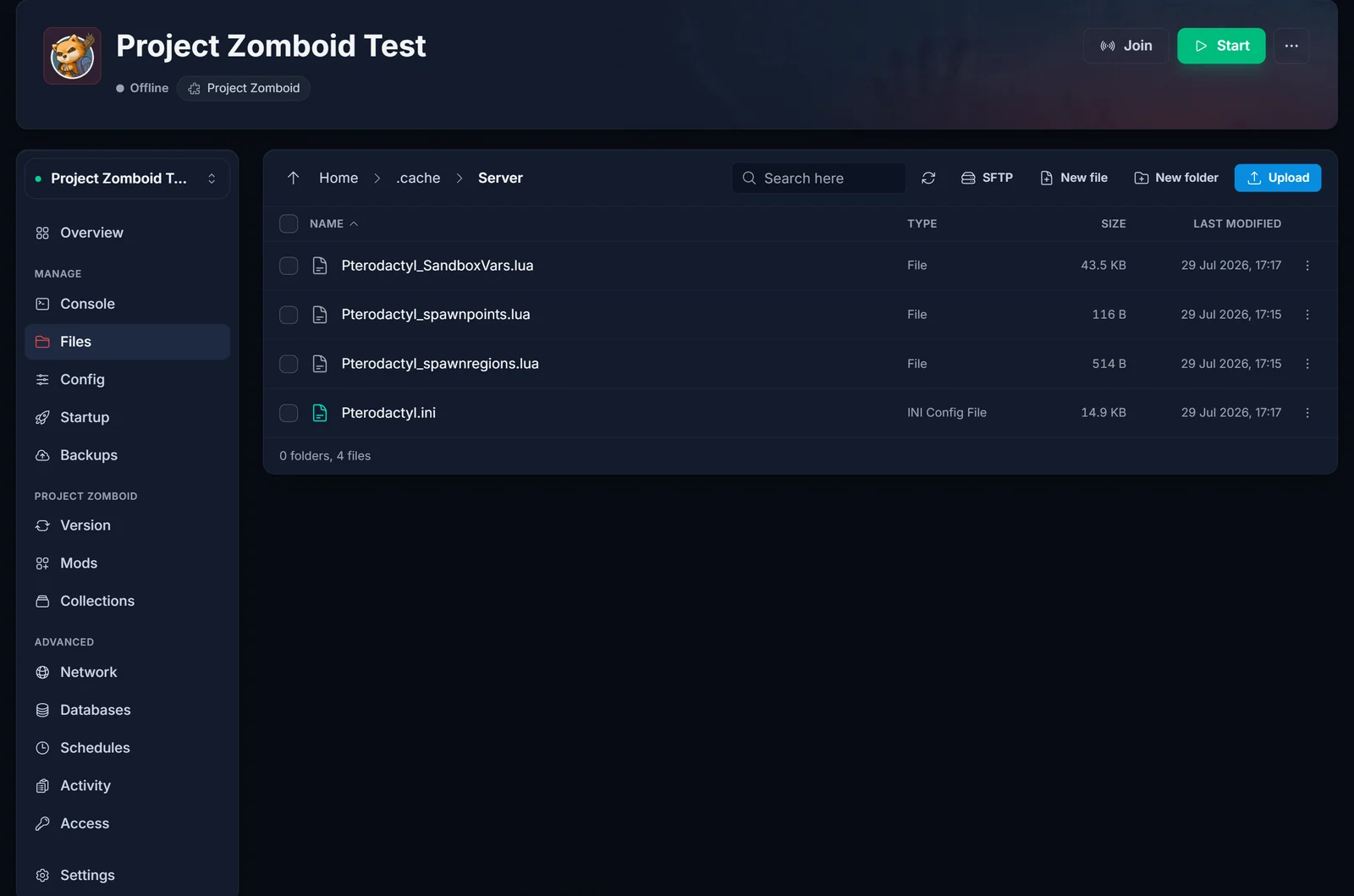Open SFTP connection details

[x=987, y=178]
